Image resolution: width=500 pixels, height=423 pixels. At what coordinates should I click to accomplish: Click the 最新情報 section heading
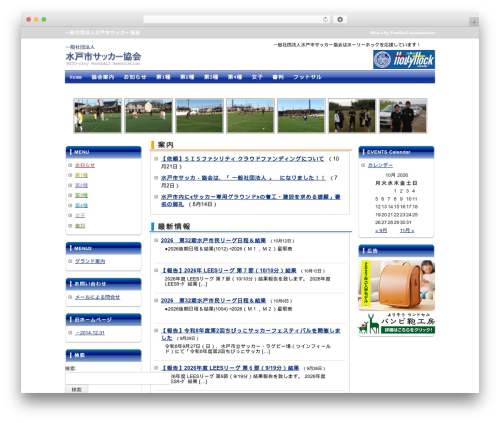pyautogui.click(x=174, y=226)
